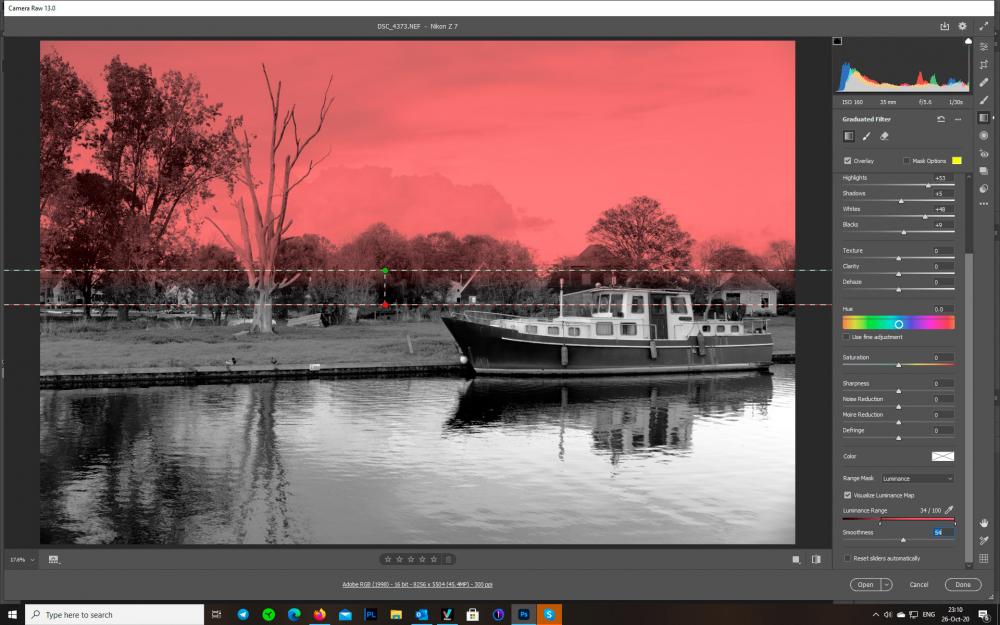Click the Open button
1000x625 pixels.
point(865,584)
